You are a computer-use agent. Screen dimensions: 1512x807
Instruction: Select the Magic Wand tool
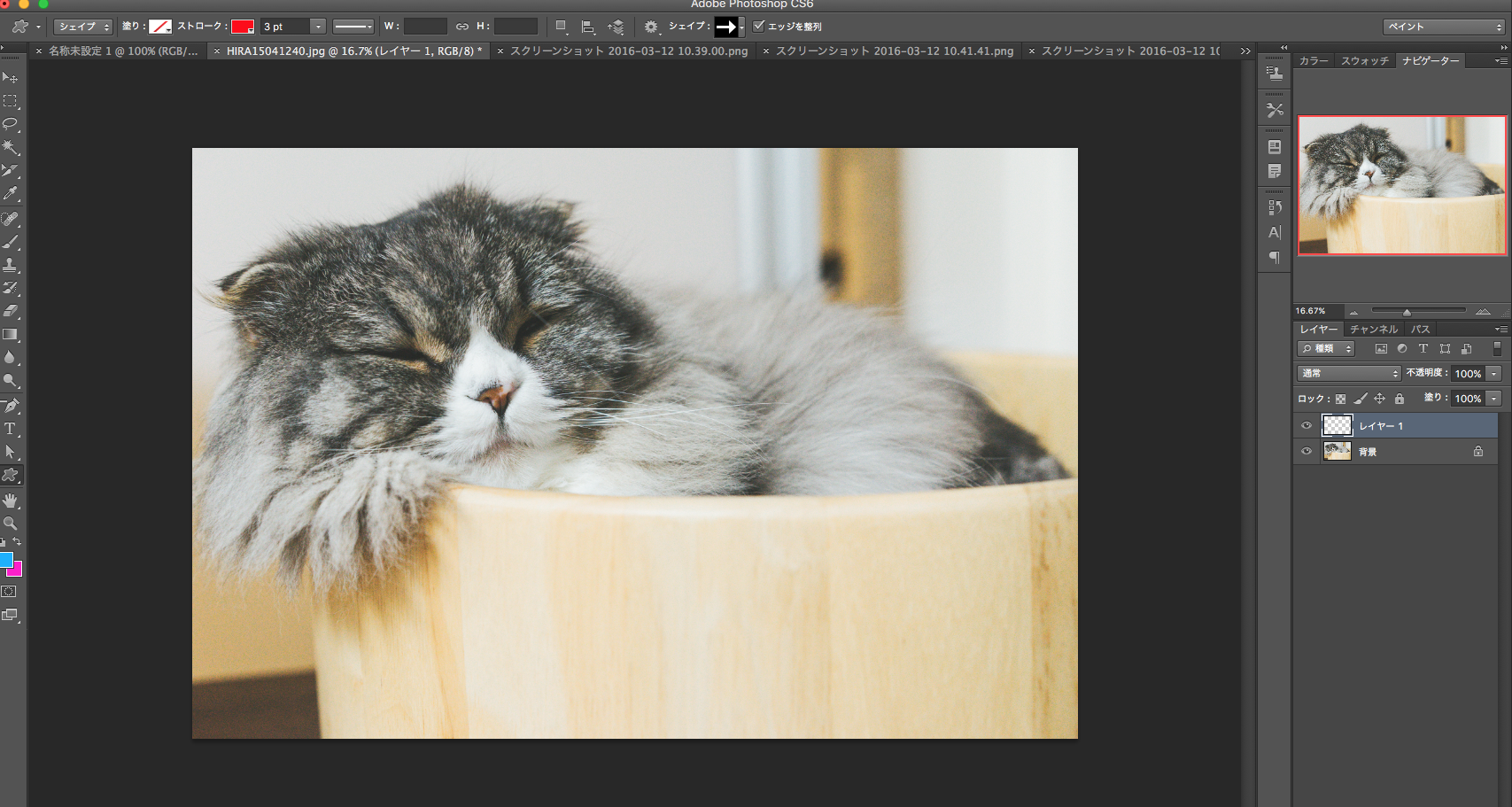tap(11, 147)
